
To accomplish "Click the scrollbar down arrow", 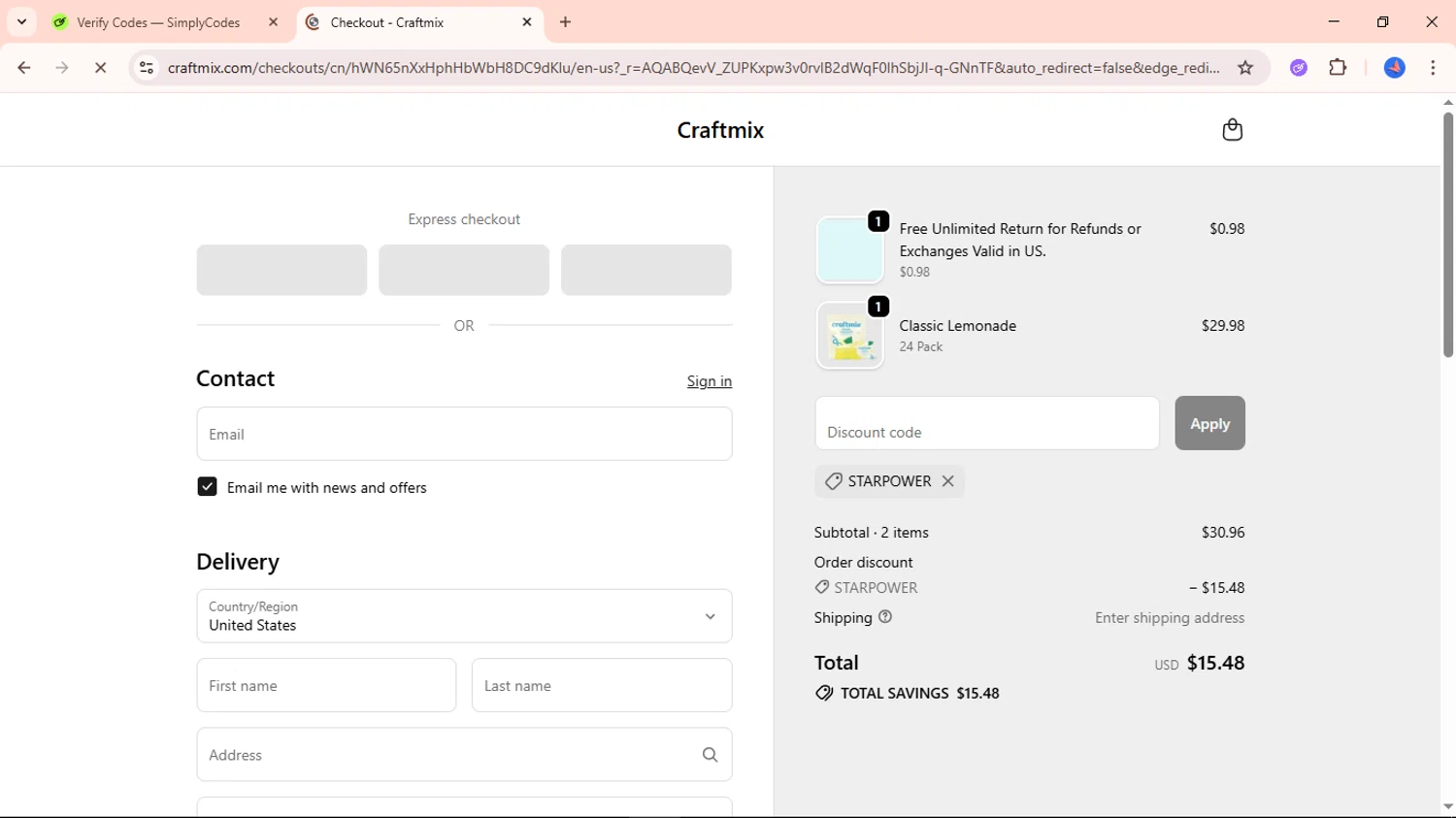I will 1447,806.
